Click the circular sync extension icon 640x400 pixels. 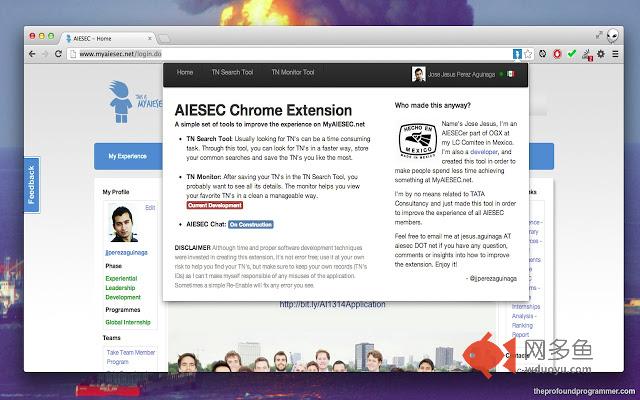coord(542,54)
